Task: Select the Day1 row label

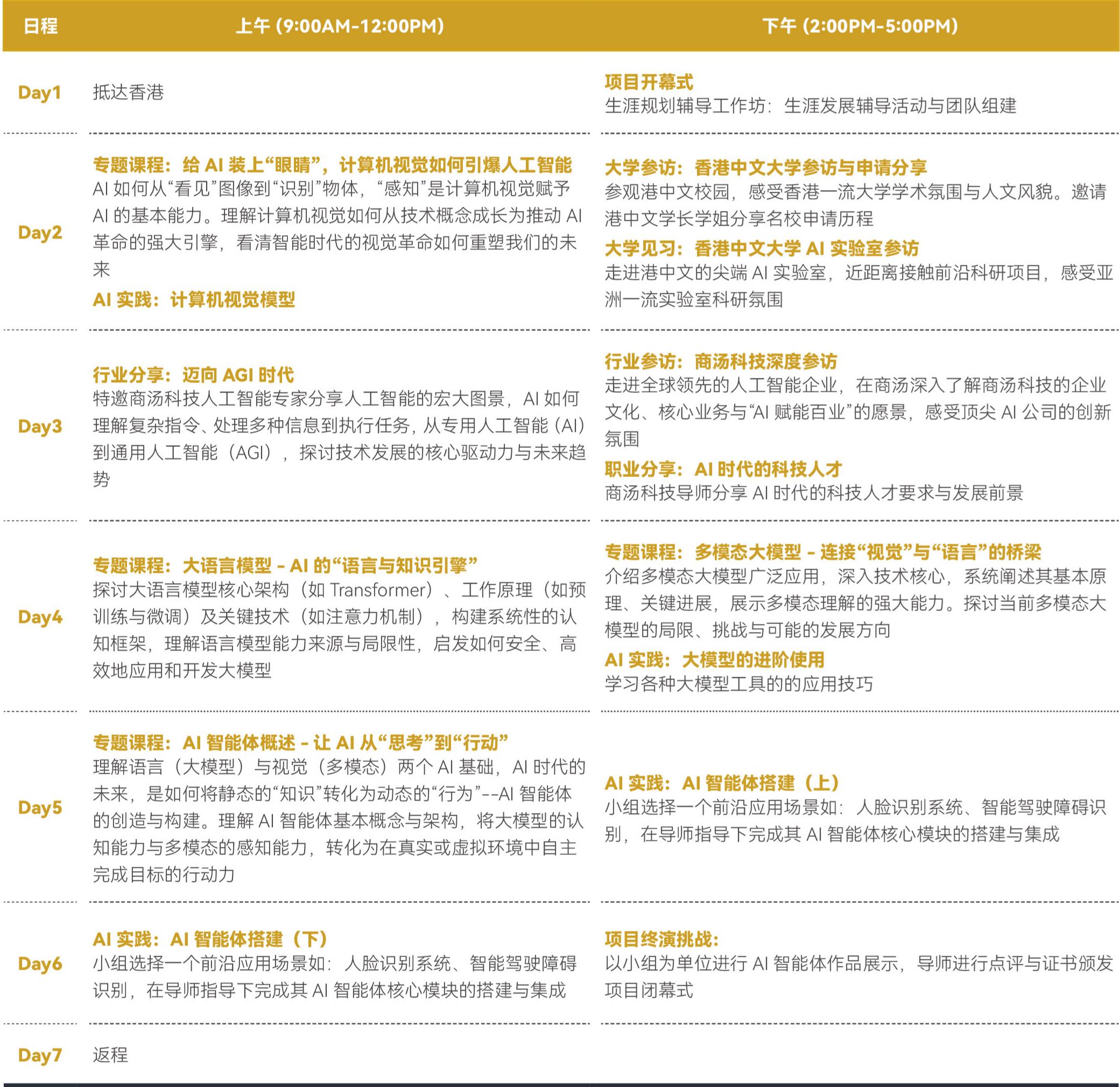Action: tap(39, 93)
